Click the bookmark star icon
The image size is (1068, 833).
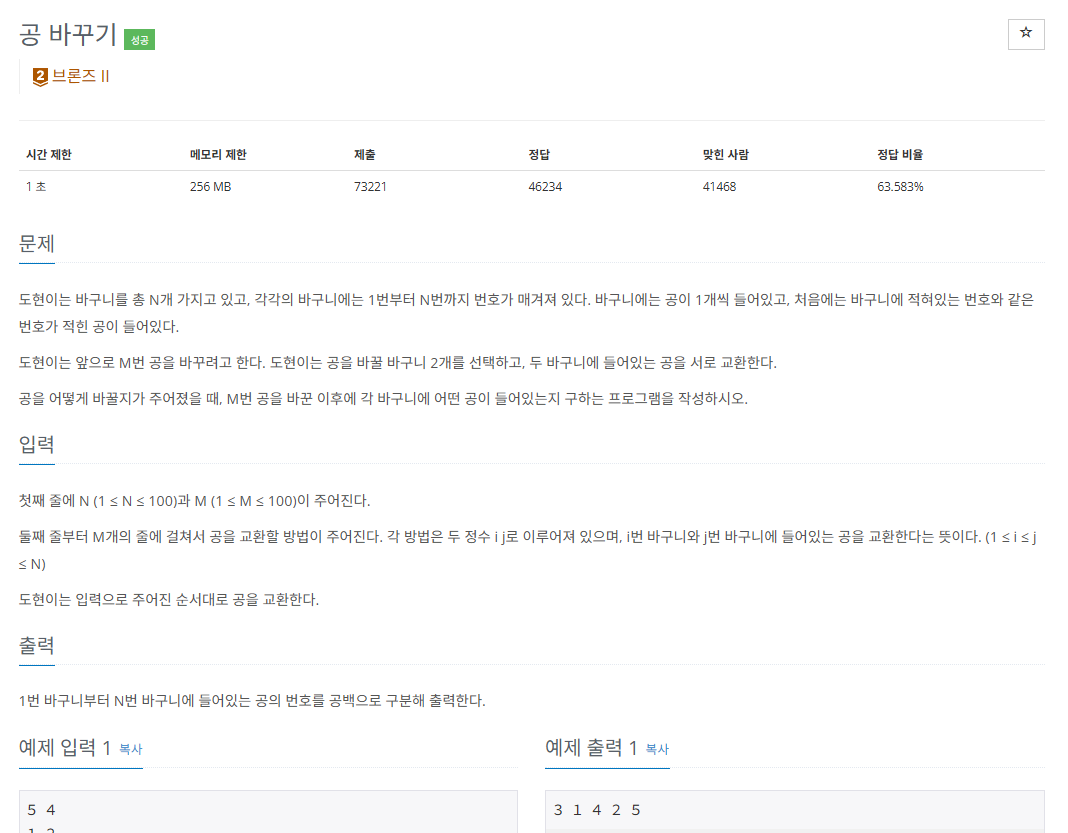tap(1026, 34)
